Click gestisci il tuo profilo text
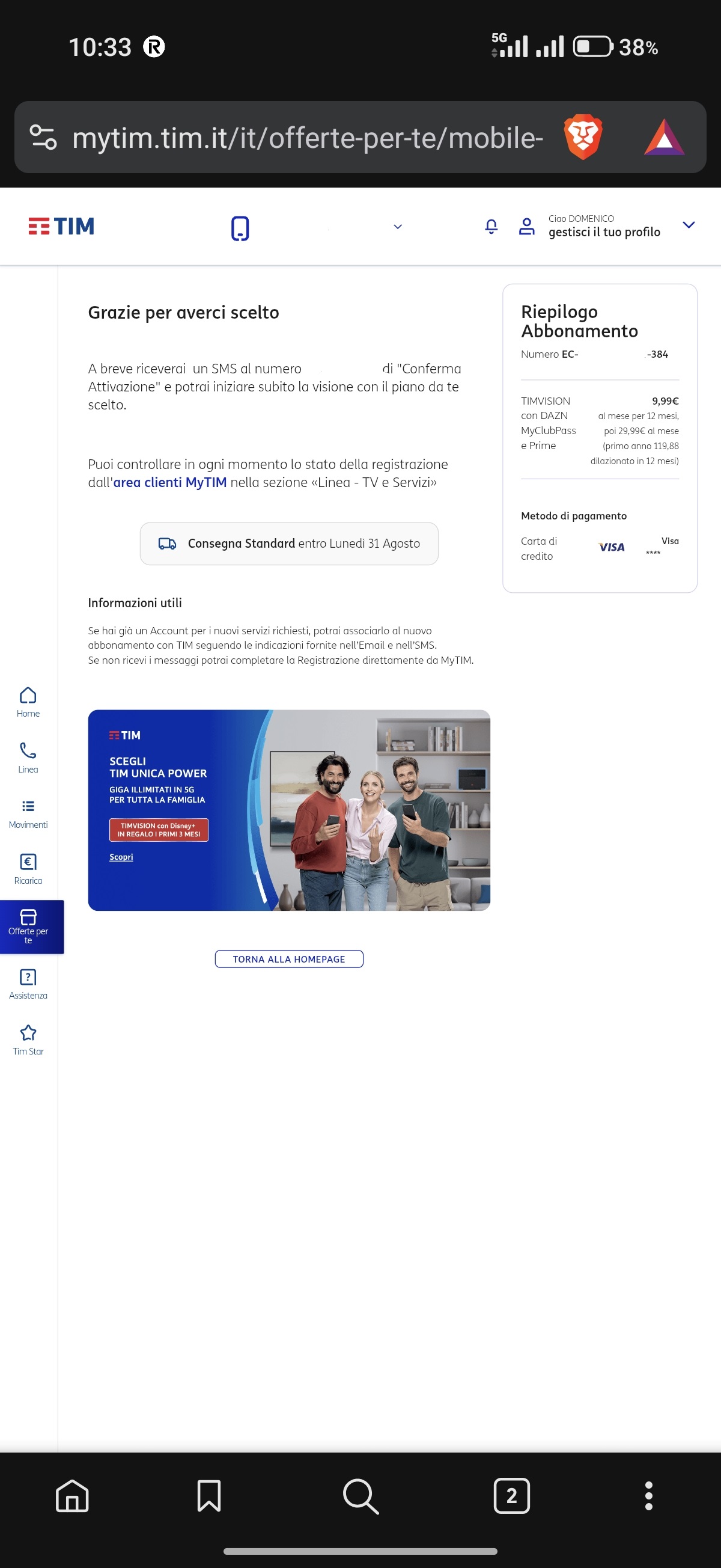The image size is (721, 1568). click(x=604, y=232)
